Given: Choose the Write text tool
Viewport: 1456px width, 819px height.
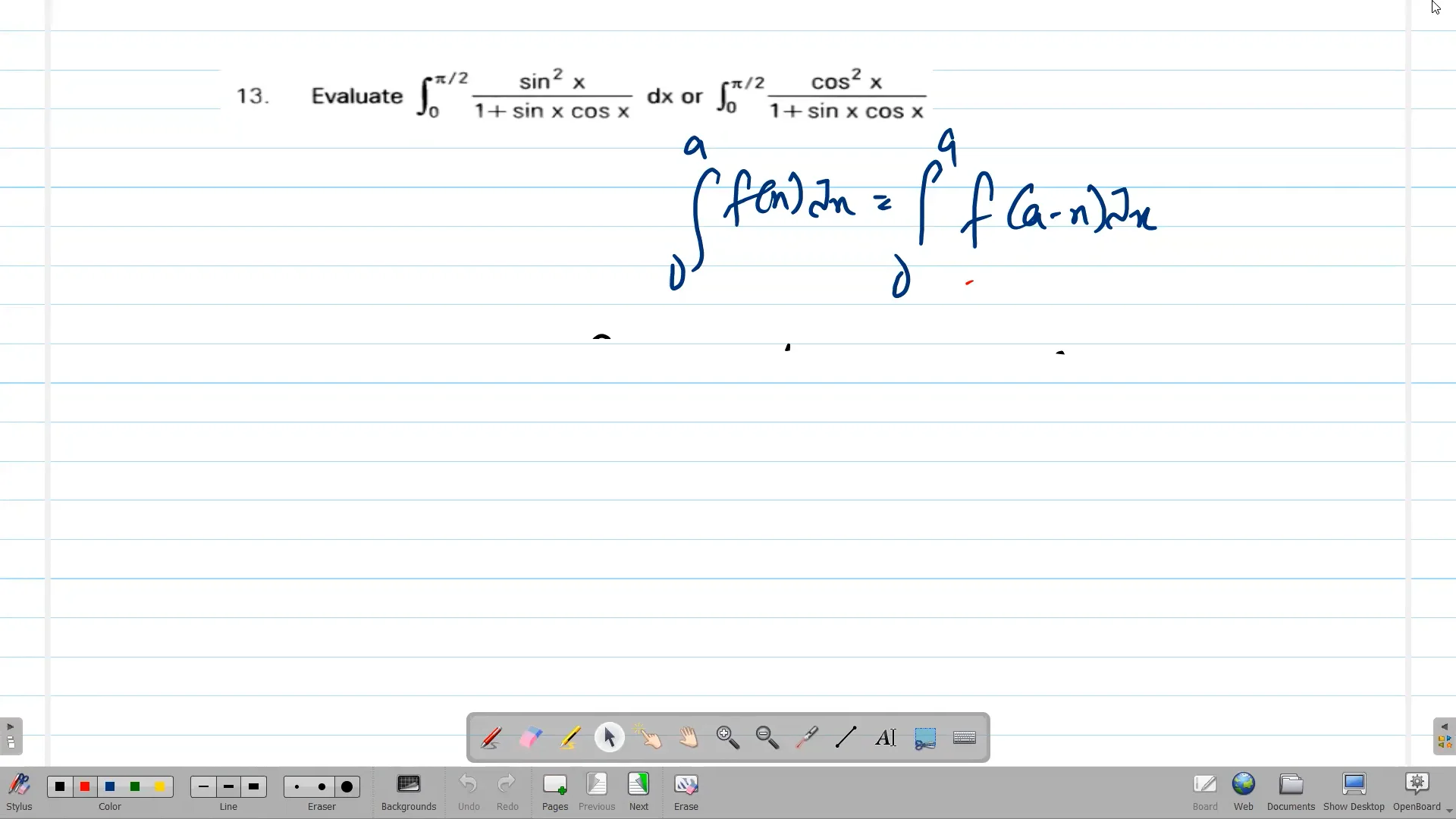Looking at the screenshot, I should point(886,736).
